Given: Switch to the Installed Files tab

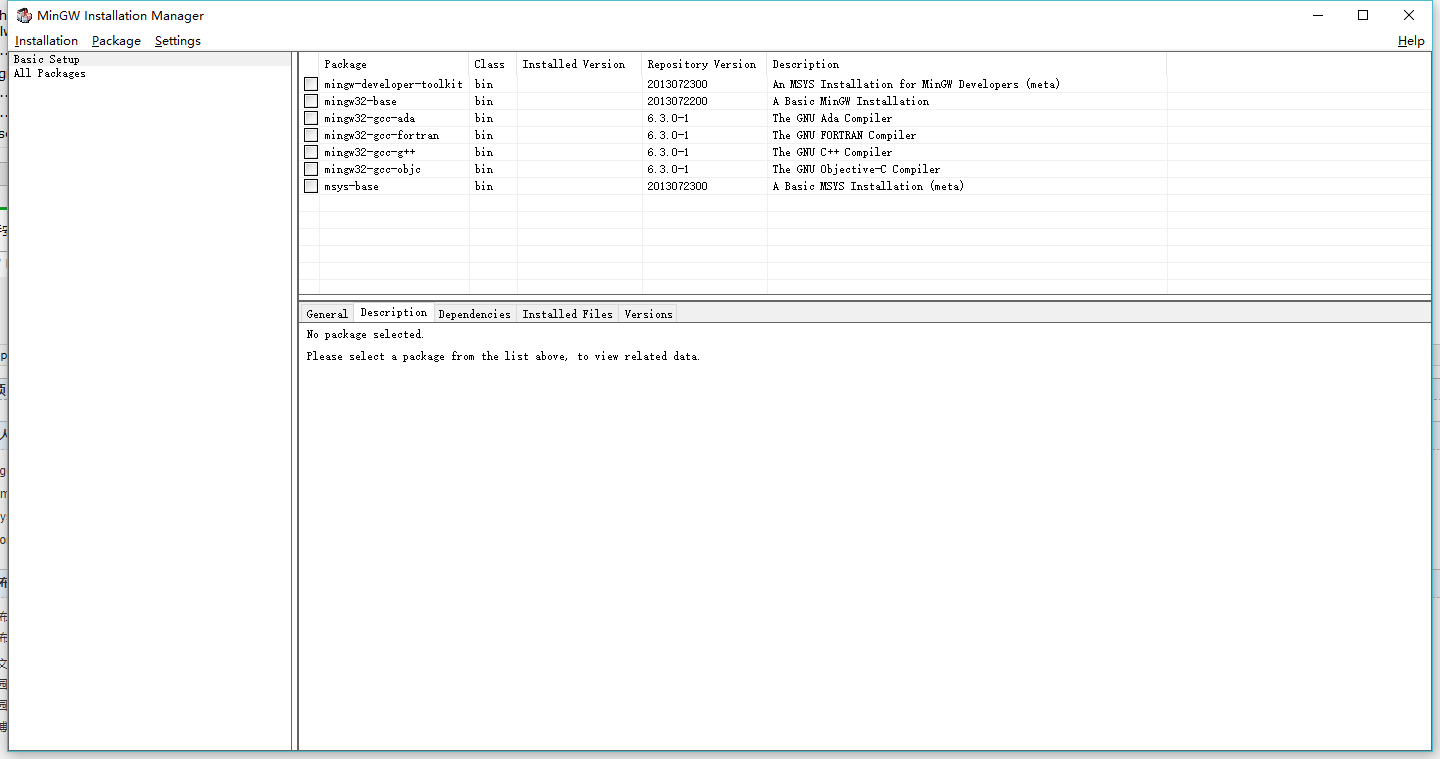Looking at the screenshot, I should pos(568,314).
